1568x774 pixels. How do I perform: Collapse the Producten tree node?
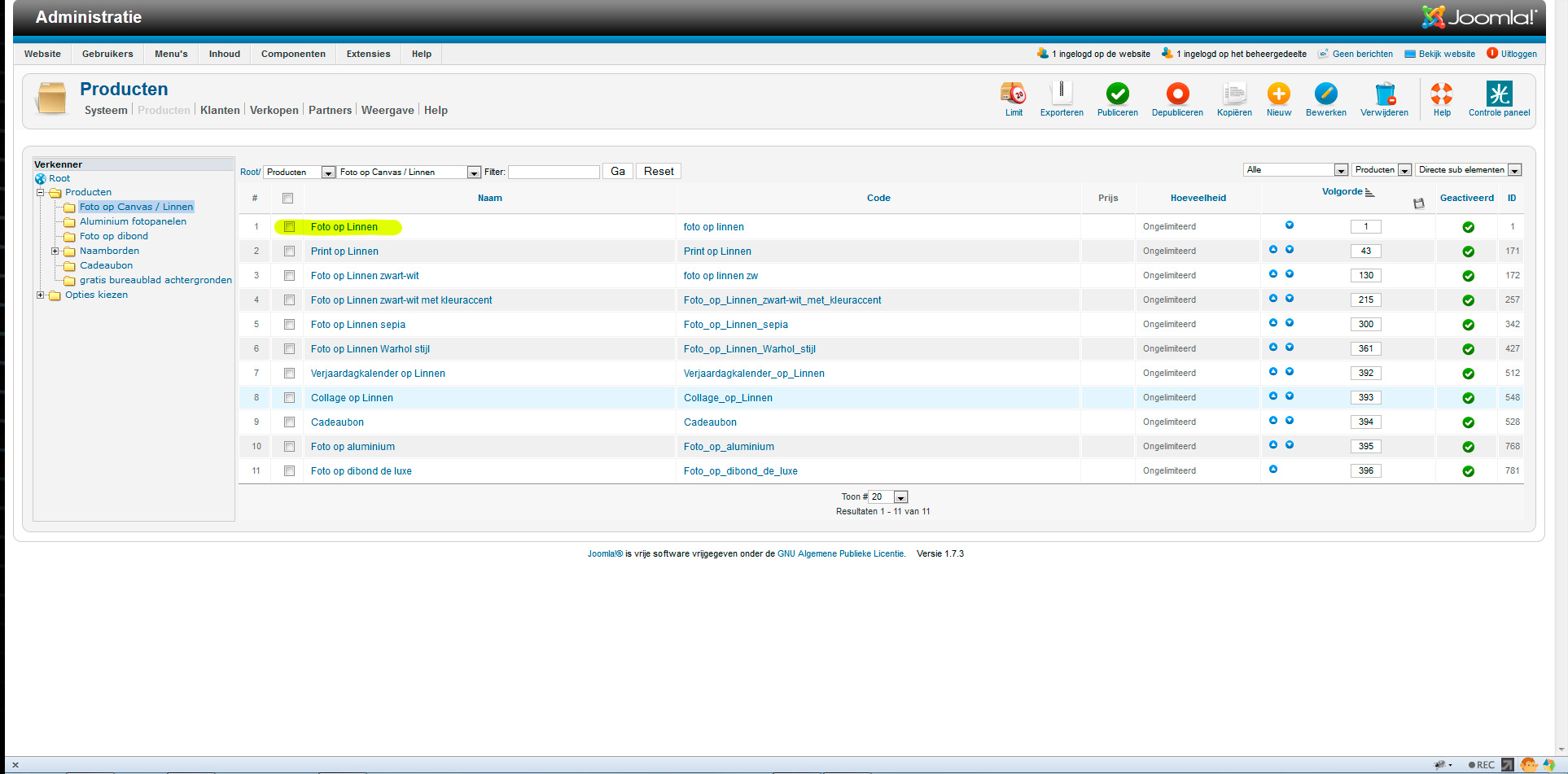(x=40, y=193)
